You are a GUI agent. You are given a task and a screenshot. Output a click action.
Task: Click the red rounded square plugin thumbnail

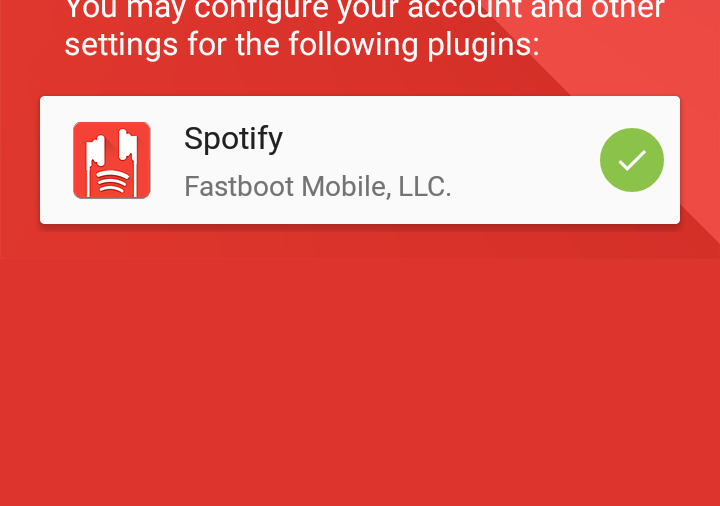112,160
